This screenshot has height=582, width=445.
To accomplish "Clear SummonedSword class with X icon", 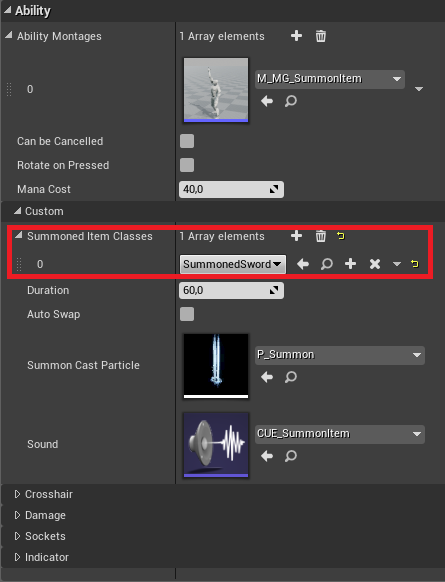I will click(x=375, y=264).
